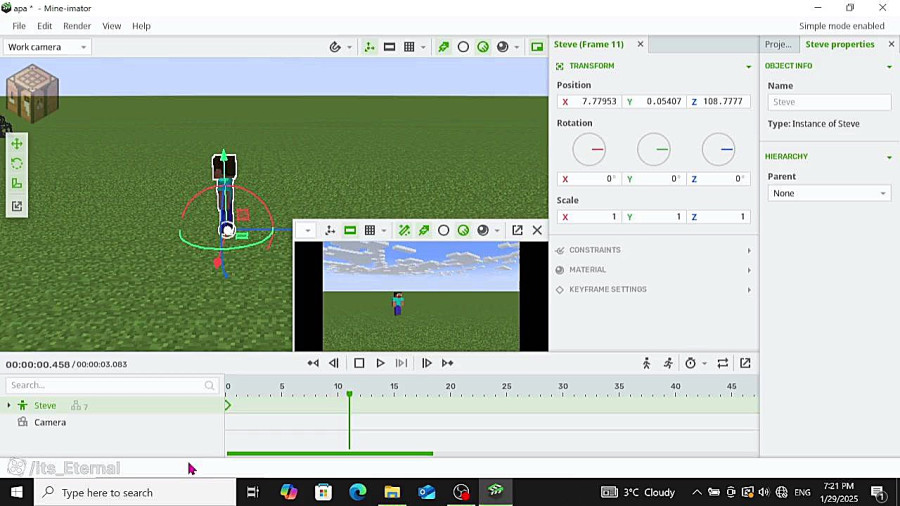This screenshot has width=900, height=506.
Task: Expand the Steve tree item
Action: point(9,406)
